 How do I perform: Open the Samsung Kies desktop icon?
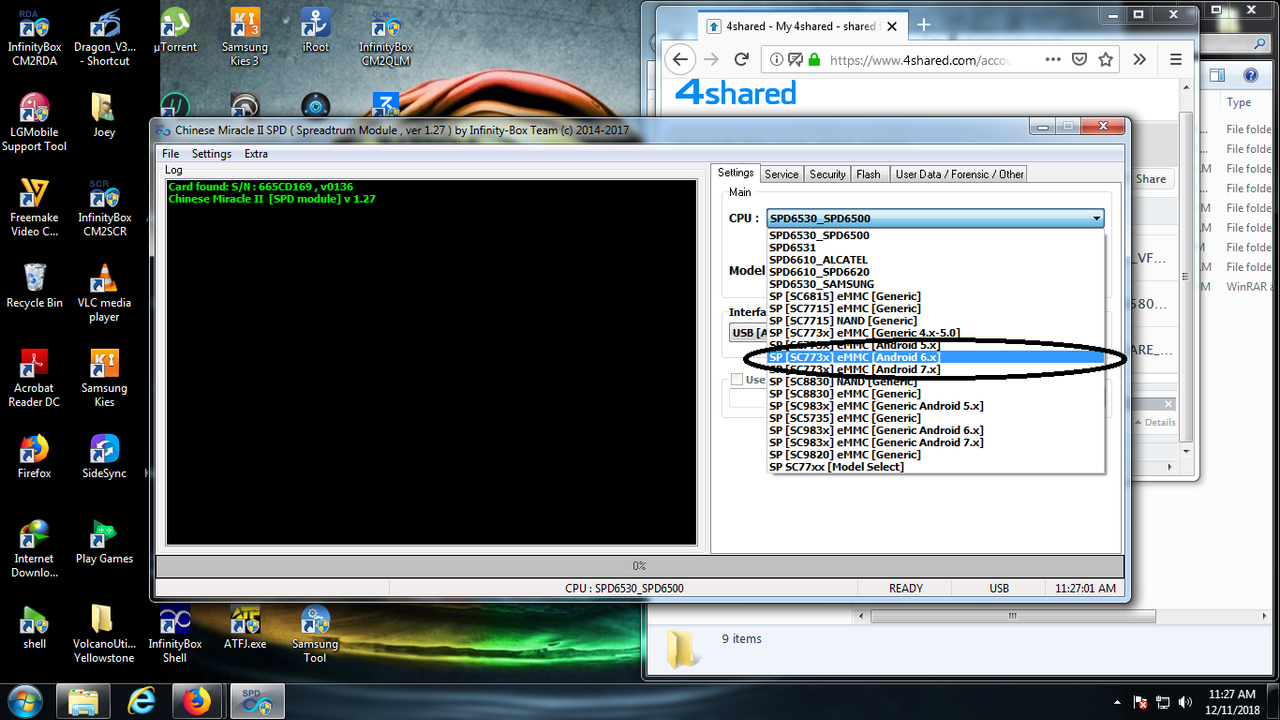click(104, 378)
